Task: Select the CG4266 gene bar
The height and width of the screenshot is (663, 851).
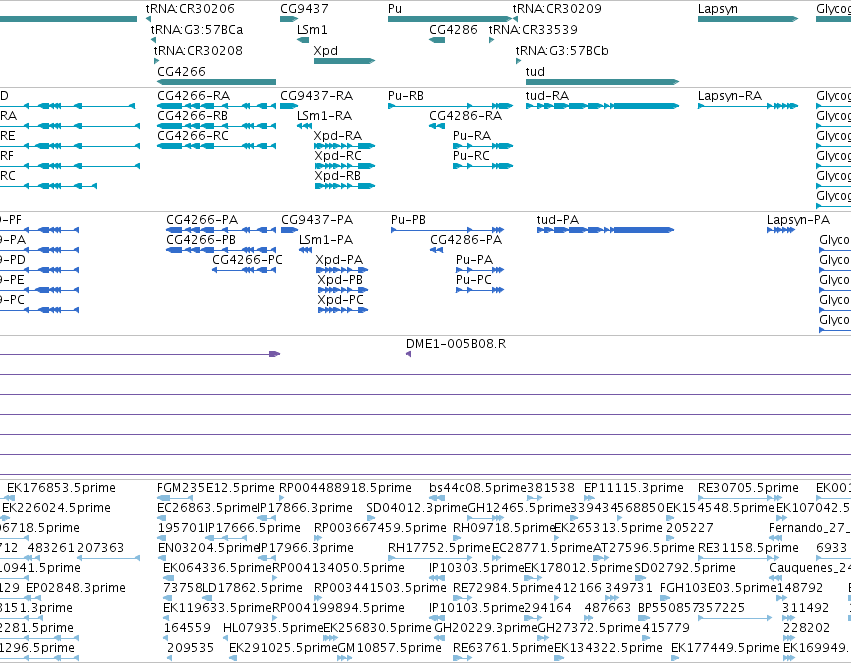Action: pyautogui.click(x=216, y=82)
